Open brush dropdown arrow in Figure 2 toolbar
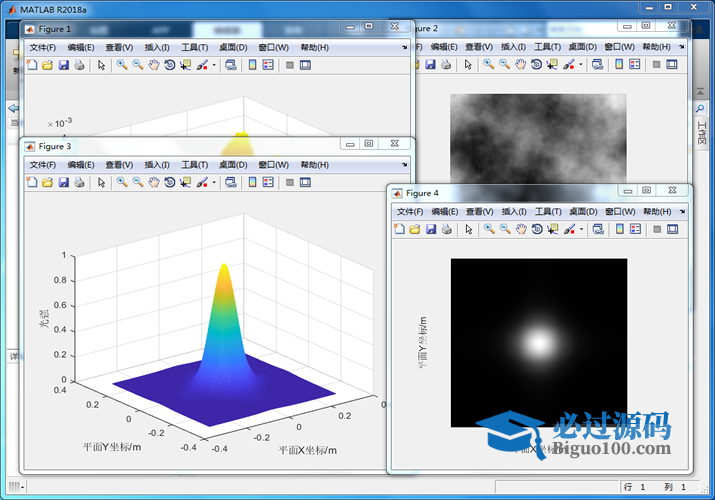Screen dimensions: 715x500 point(580,65)
